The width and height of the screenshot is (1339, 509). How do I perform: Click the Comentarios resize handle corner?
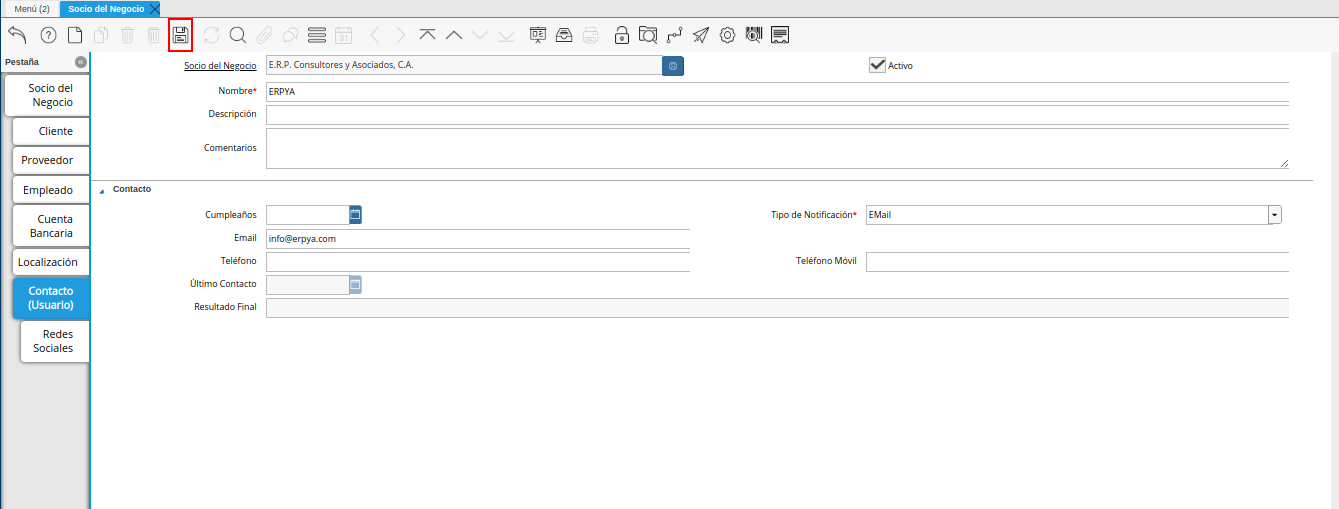pos(1283,163)
